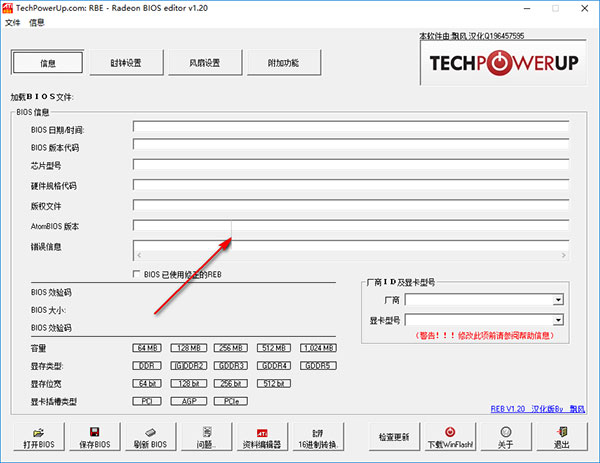
Task: Open the 问题.. help icon button
Action: click(207, 437)
